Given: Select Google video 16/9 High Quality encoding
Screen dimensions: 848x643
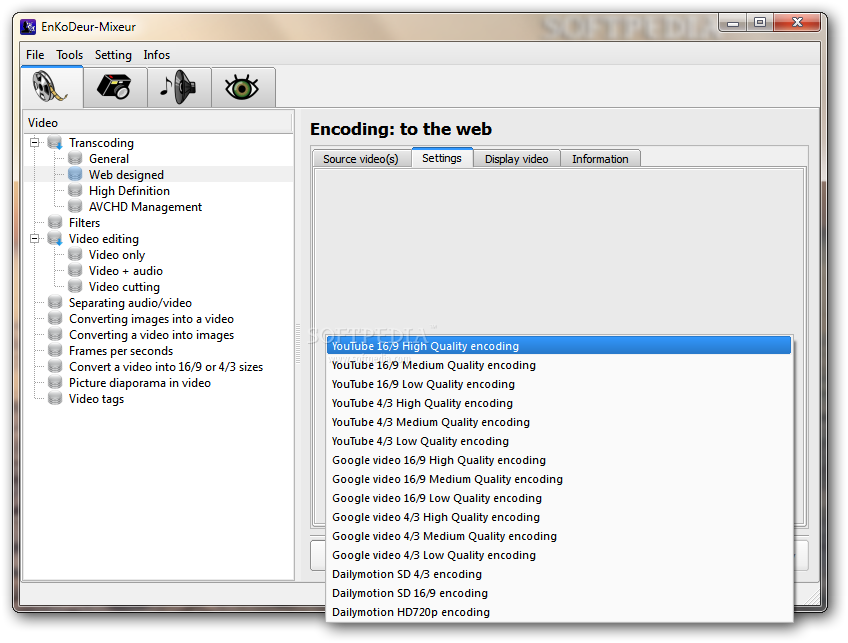Looking at the screenshot, I should click(x=559, y=460).
